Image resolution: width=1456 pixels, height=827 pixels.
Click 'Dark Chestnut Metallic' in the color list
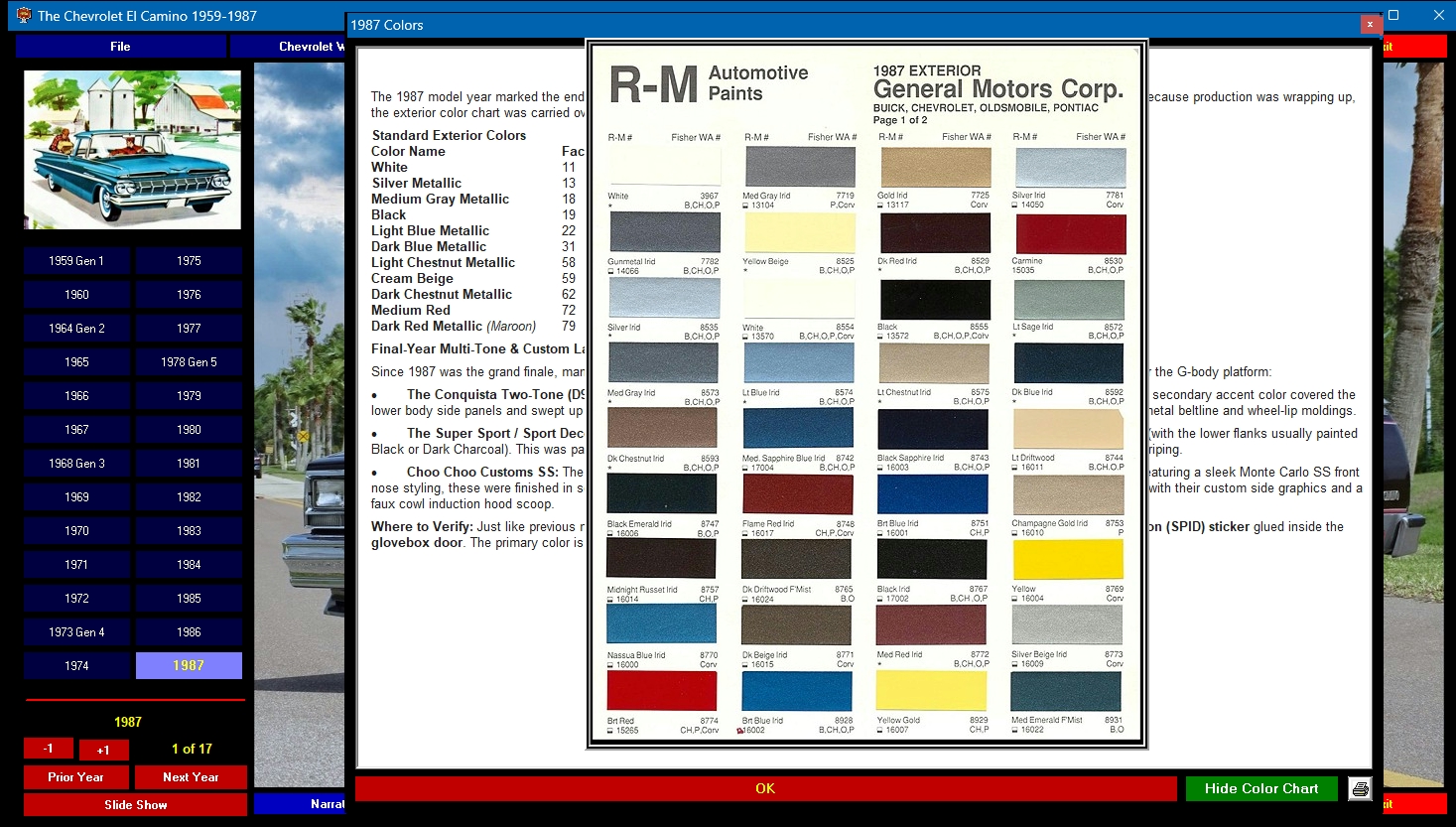click(x=442, y=294)
